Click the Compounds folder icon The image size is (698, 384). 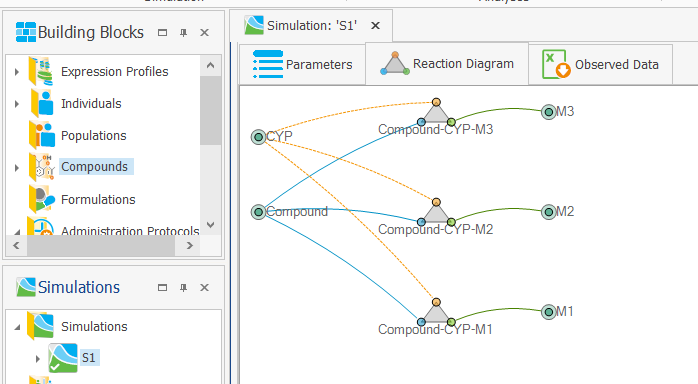pyautogui.click(x=42, y=167)
